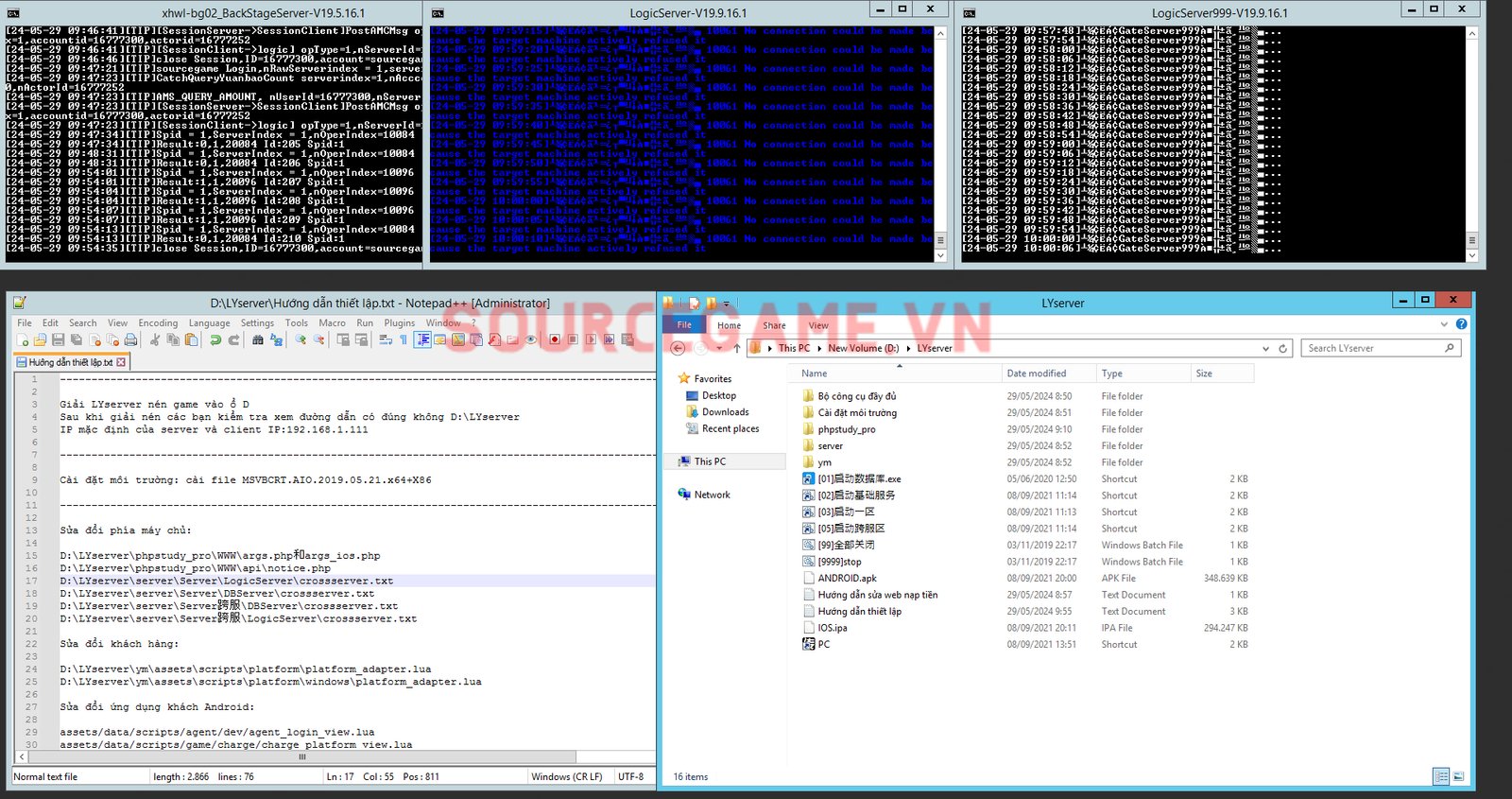
Task: Toggle Show All Characters pilcrow icon
Action: tap(404, 340)
